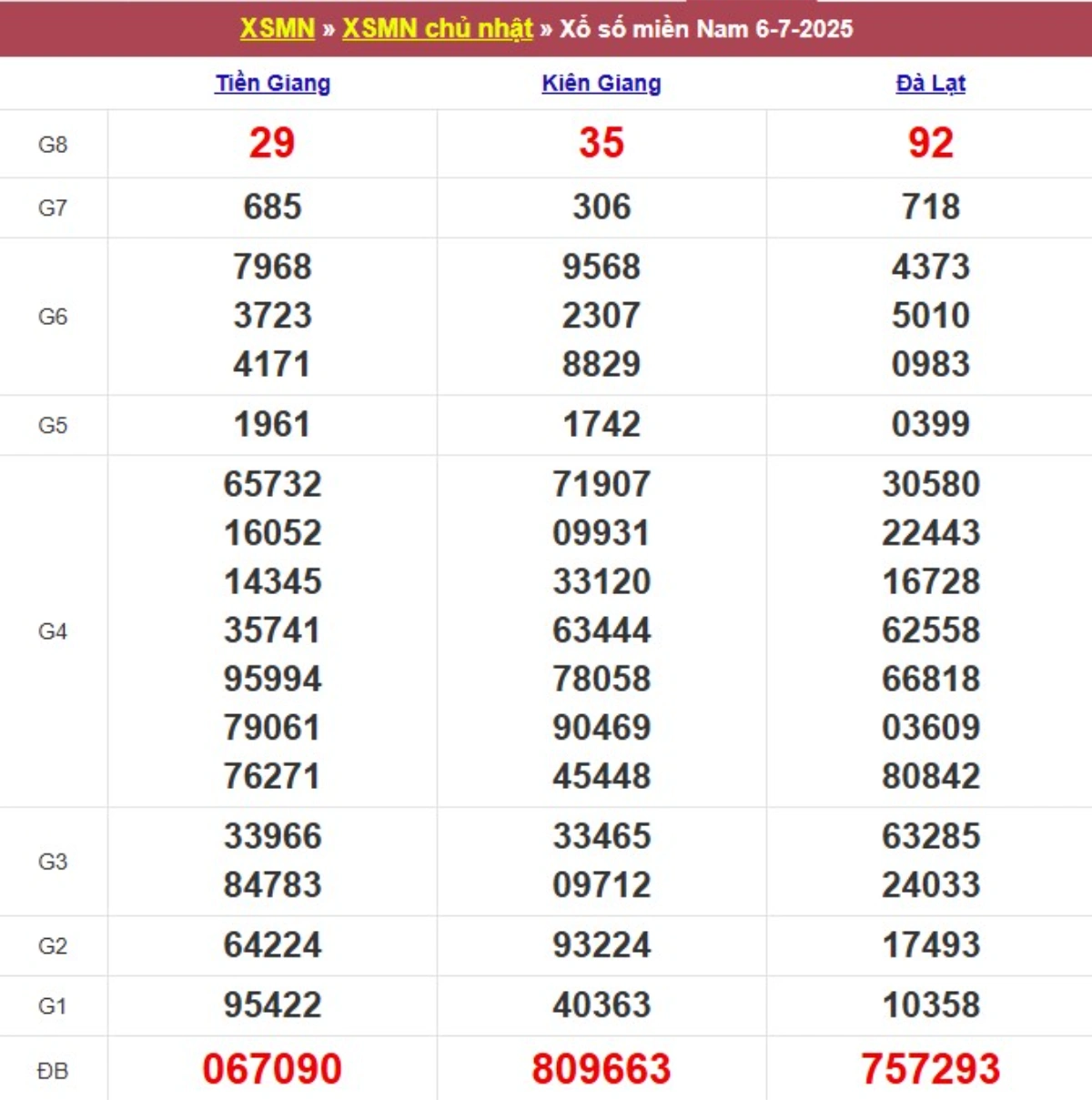Click G3 number 63285

tap(931, 836)
